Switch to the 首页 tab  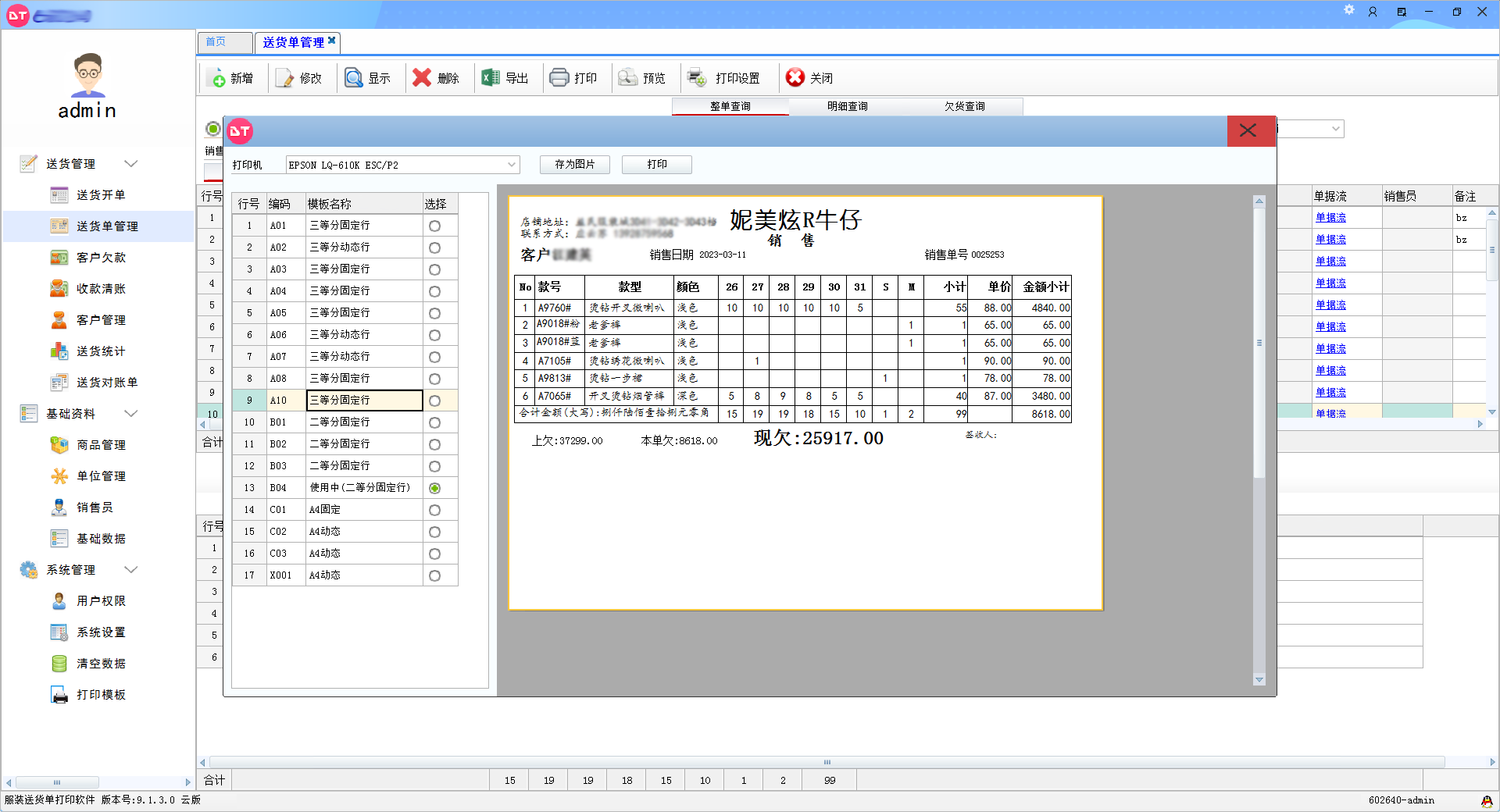(216, 42)
